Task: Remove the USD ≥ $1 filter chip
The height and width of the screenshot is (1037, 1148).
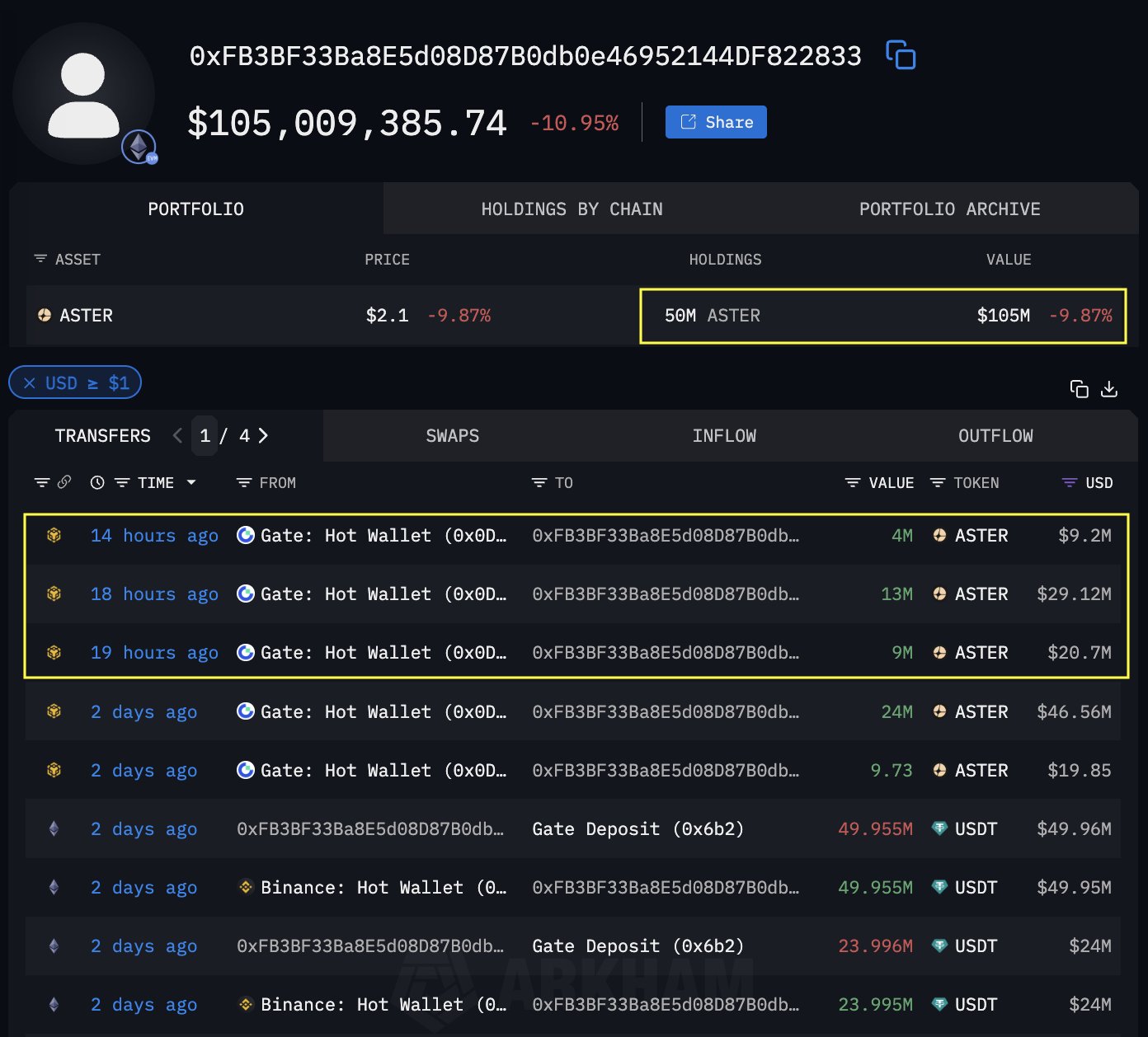Action: [30, 383]
